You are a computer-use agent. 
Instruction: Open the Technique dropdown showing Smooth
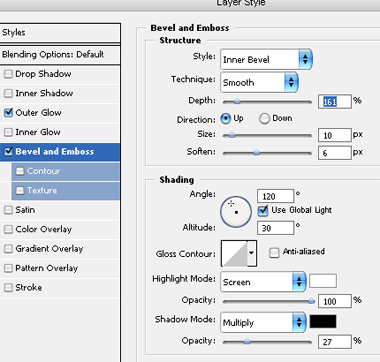(x=259, y=82)
